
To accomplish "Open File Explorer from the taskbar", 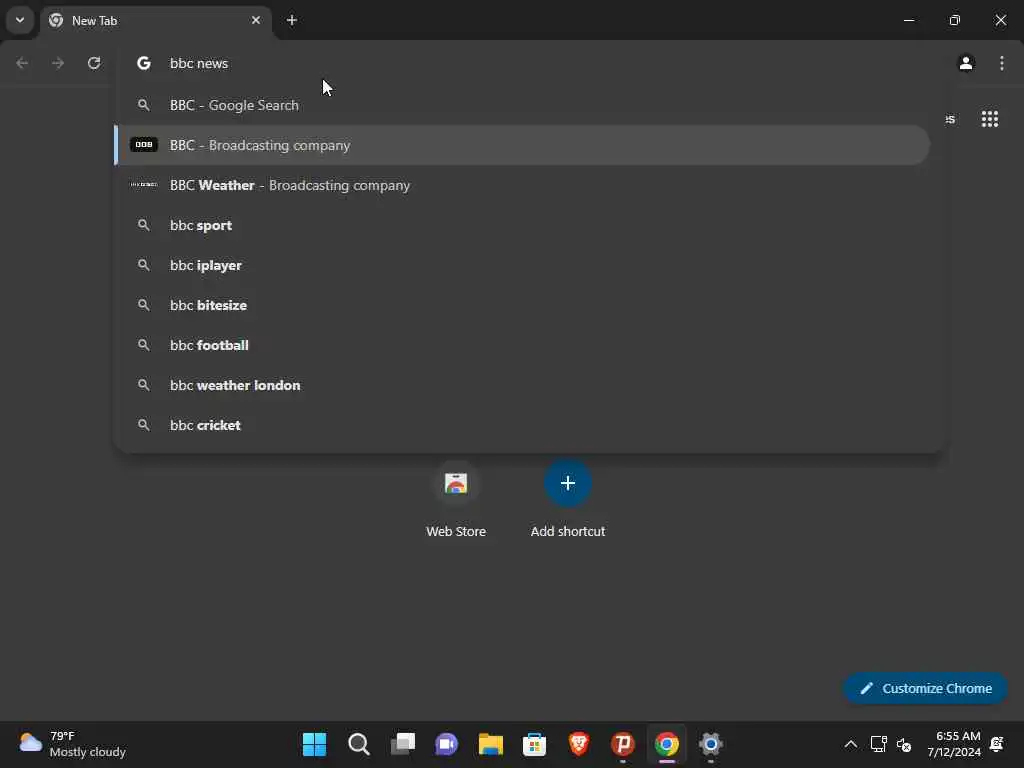I will click(490, 744).
